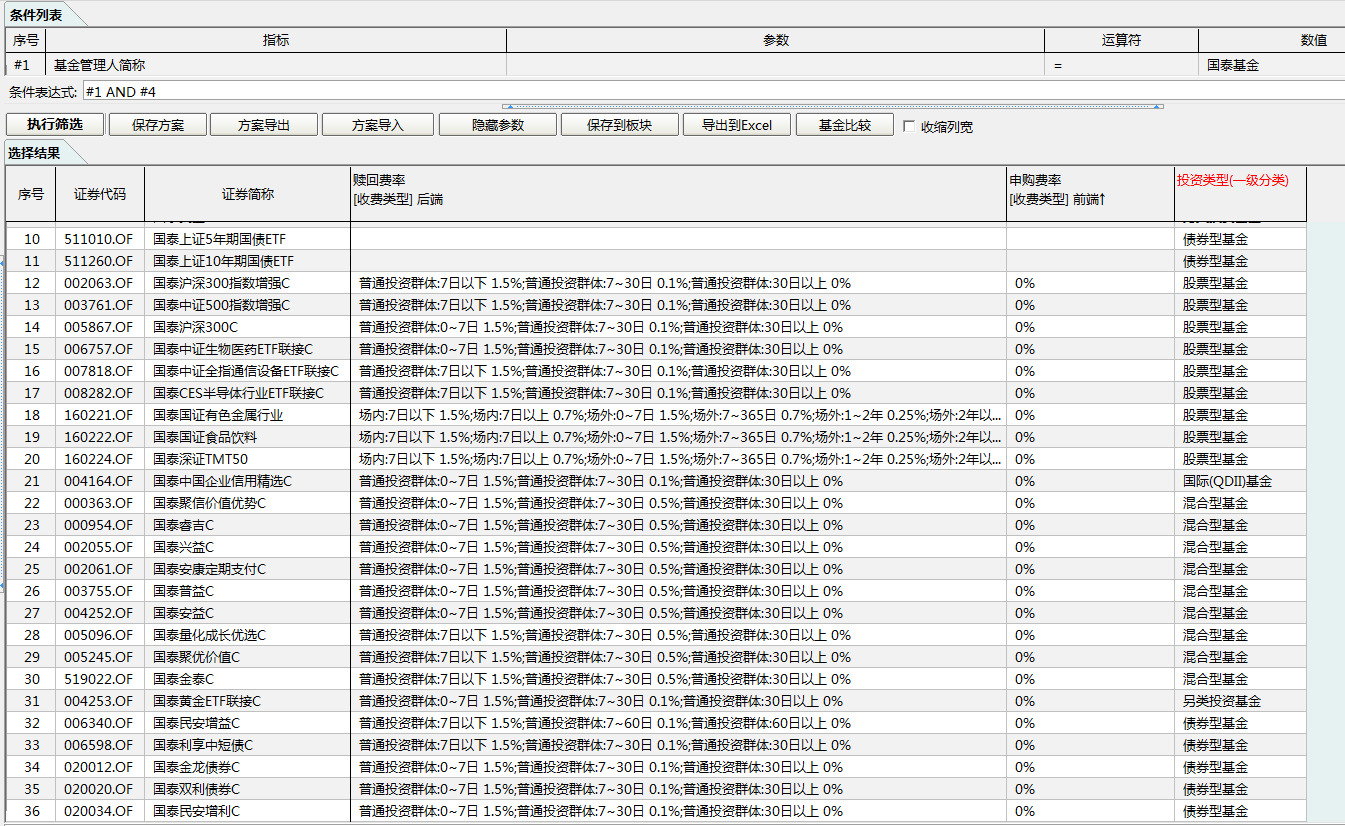Select row 国泰上证10年期国债ETF
The height and width of the screenshot is (826, 1345).
656,261
